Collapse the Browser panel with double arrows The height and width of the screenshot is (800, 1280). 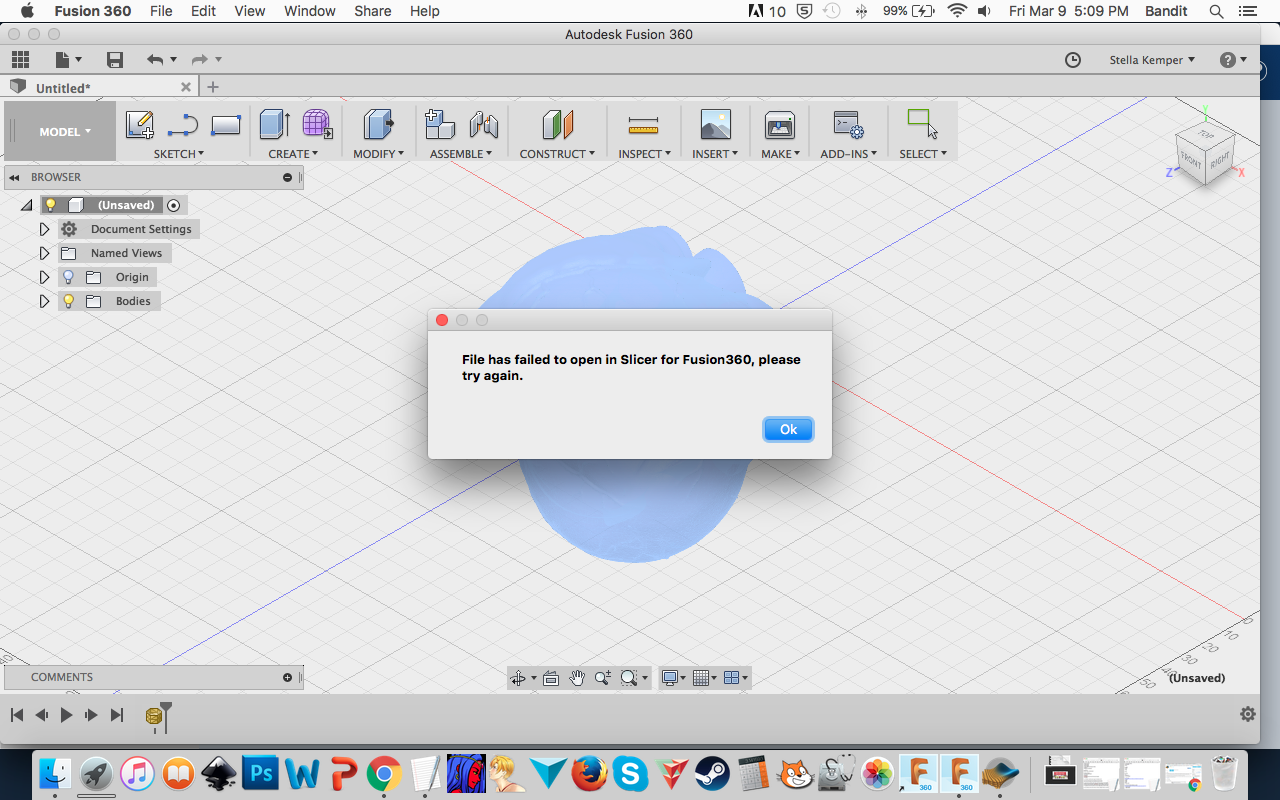[x=15, y=177]
